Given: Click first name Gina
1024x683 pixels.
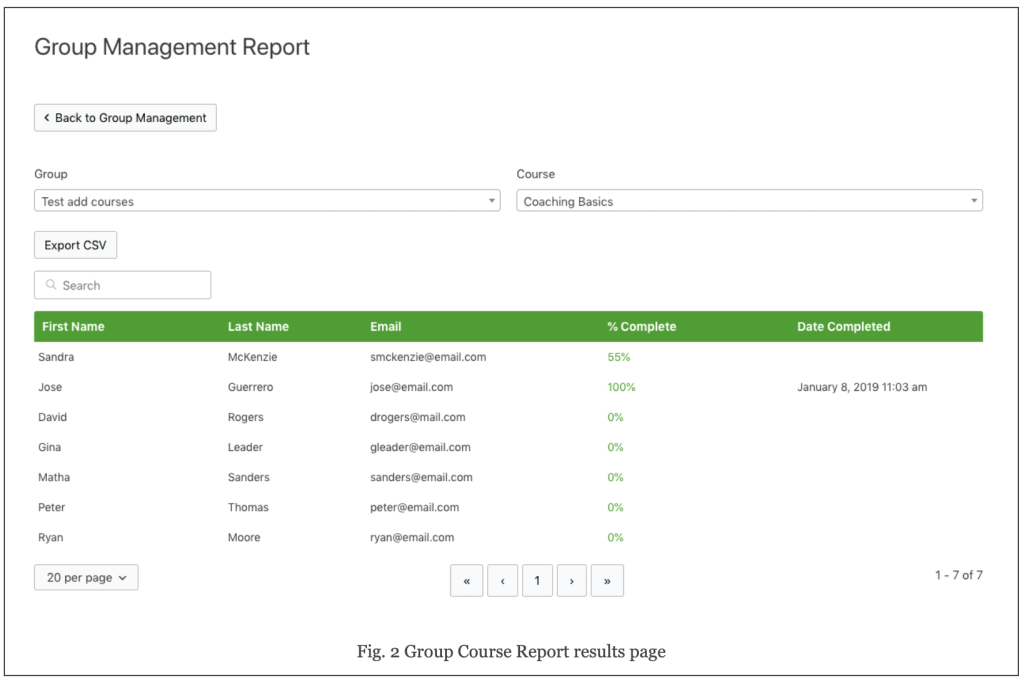Looking at the screenshot, I should (x=50, y=447).
